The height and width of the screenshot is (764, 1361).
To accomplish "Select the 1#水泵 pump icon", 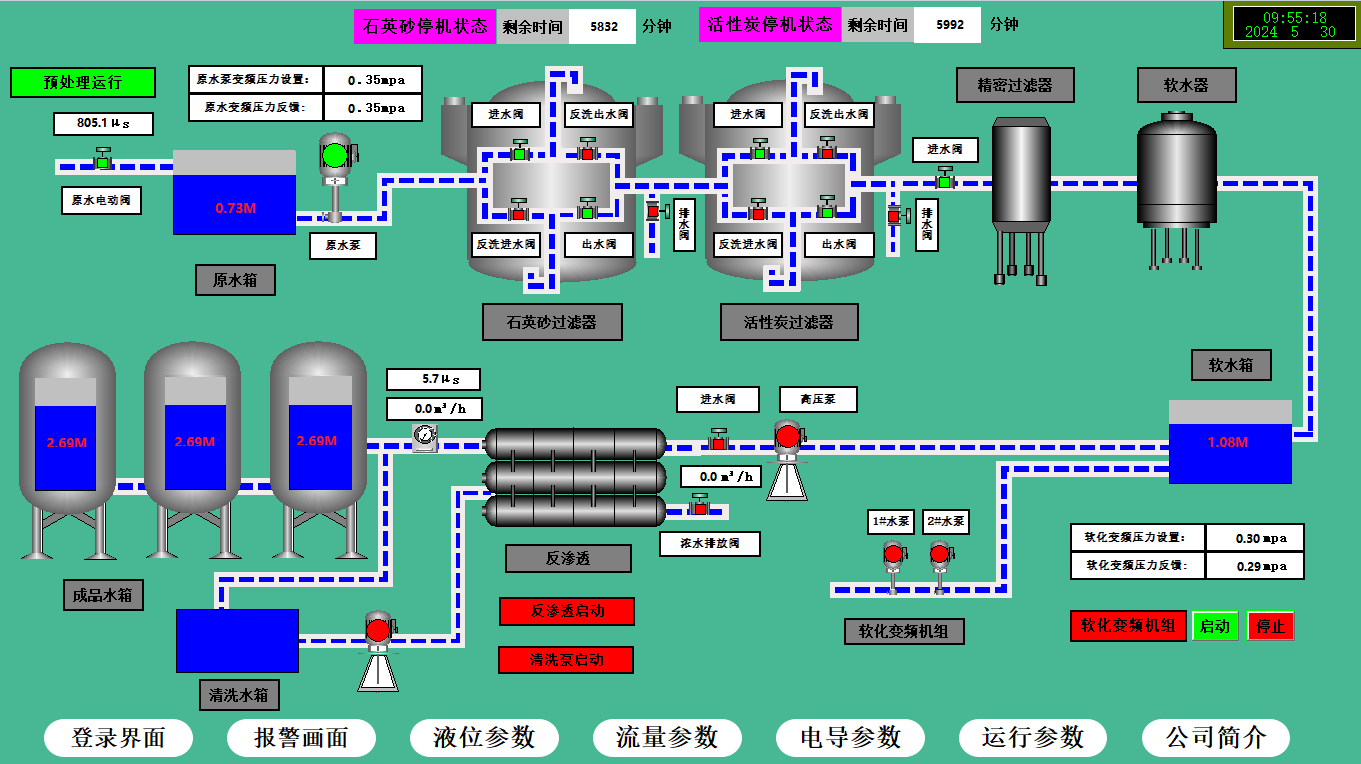I will coord(893,565).
